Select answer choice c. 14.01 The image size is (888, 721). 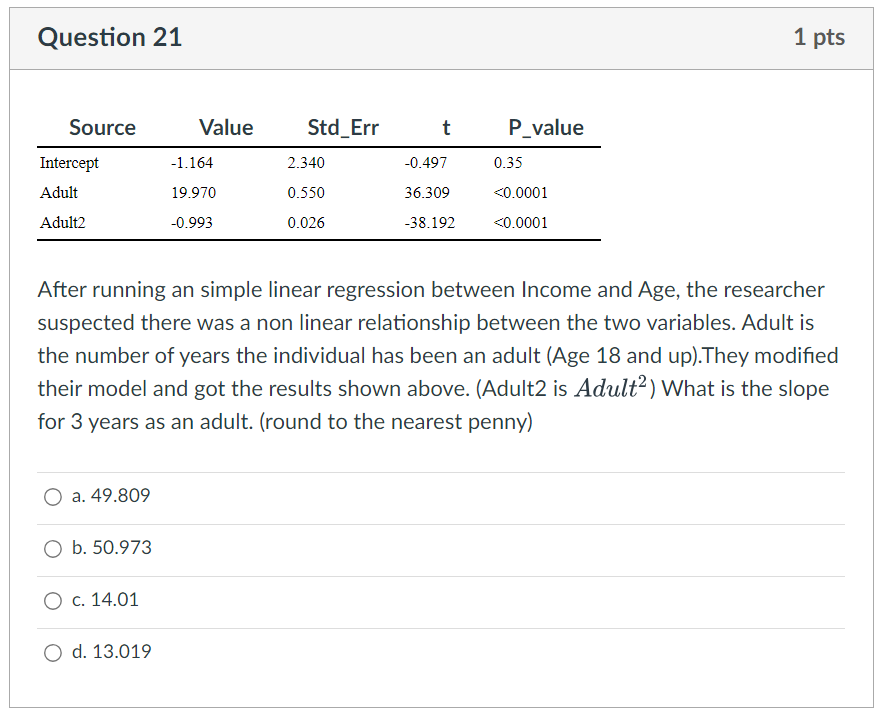52,600
